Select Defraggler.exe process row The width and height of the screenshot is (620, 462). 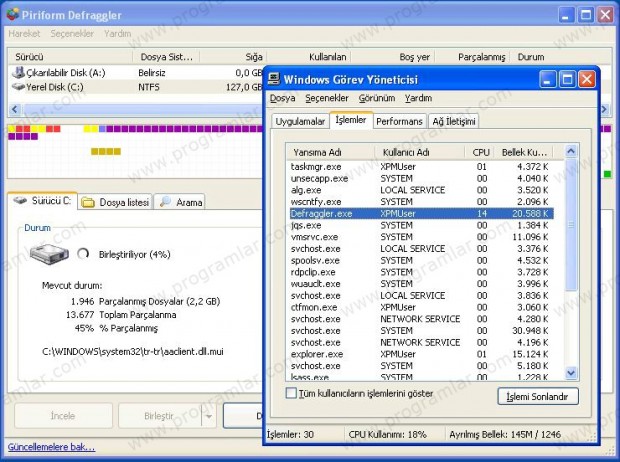click(421, 214)
